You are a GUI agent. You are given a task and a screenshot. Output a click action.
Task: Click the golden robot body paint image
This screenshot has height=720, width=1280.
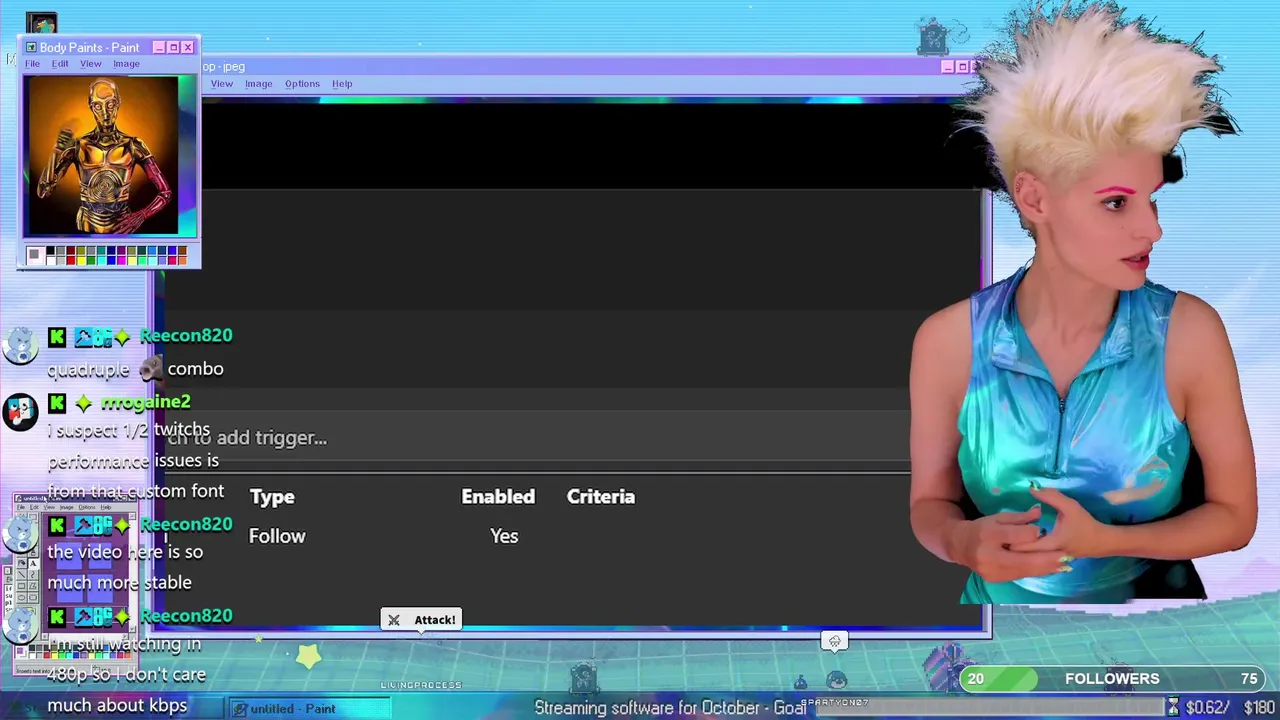click(x=102, y=156)
